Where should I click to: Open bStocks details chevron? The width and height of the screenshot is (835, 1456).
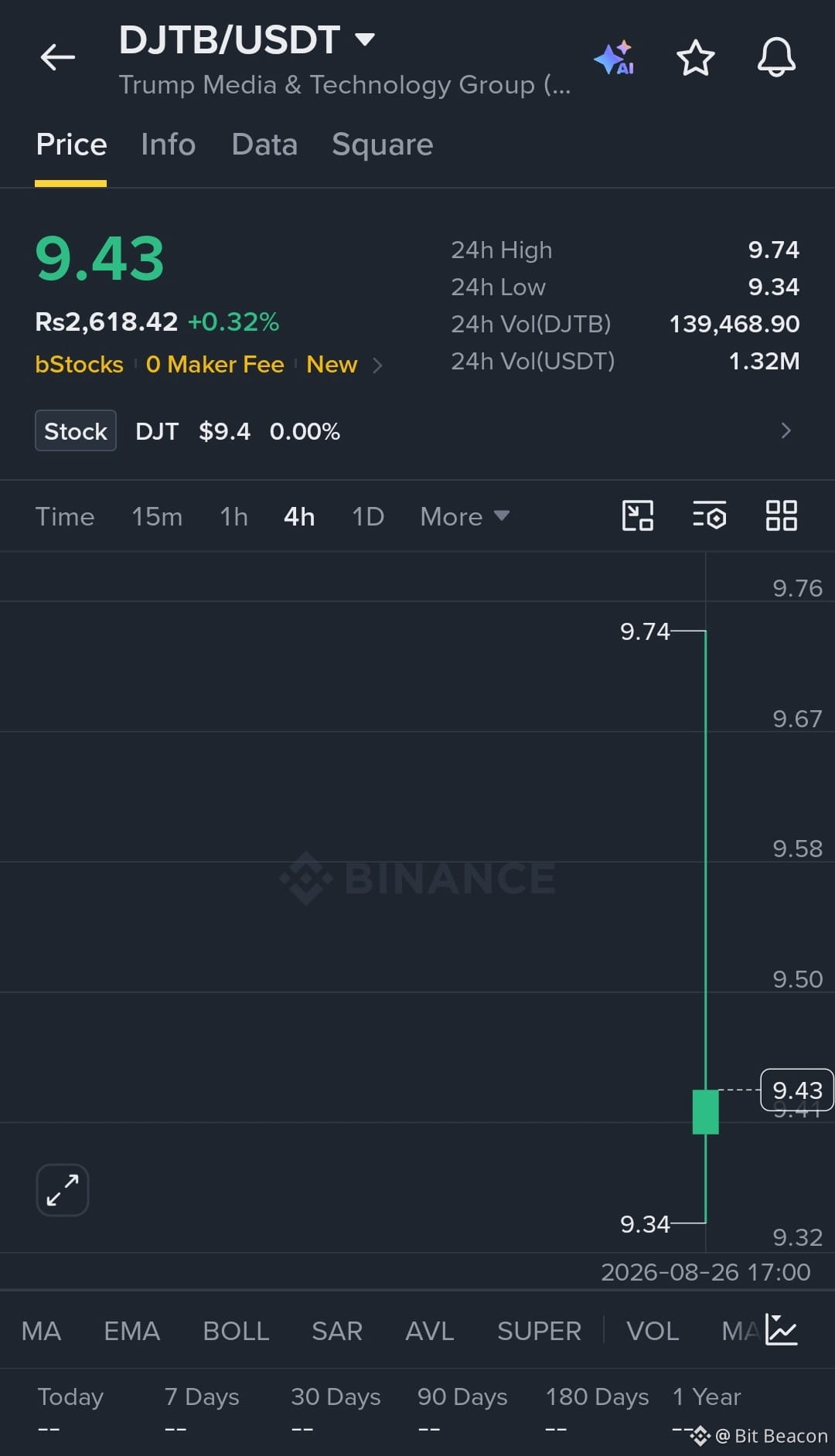point(377,365)
